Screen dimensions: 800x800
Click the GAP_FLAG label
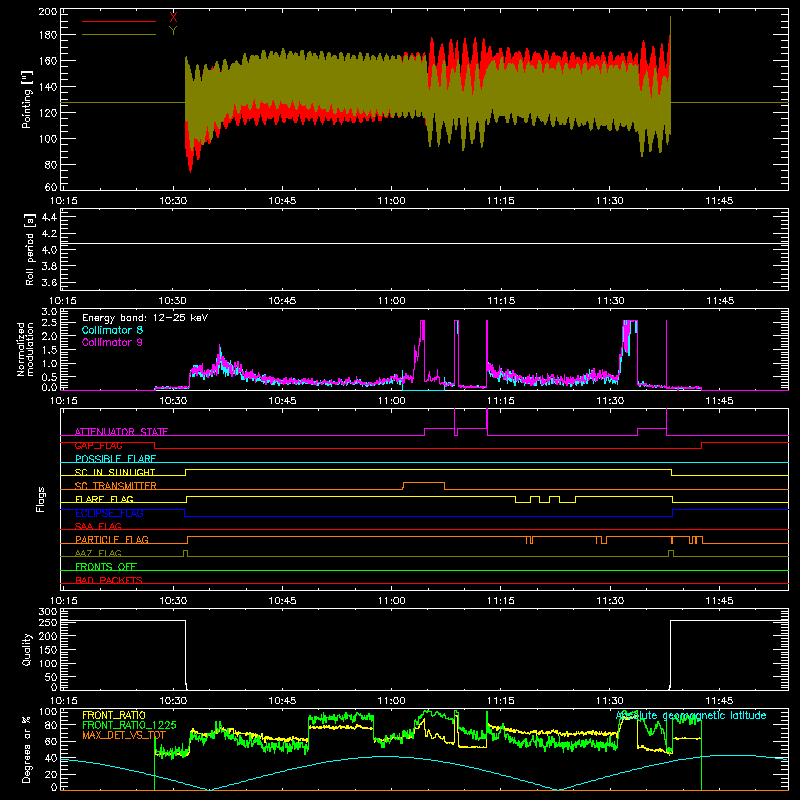(x=98, y=445)
